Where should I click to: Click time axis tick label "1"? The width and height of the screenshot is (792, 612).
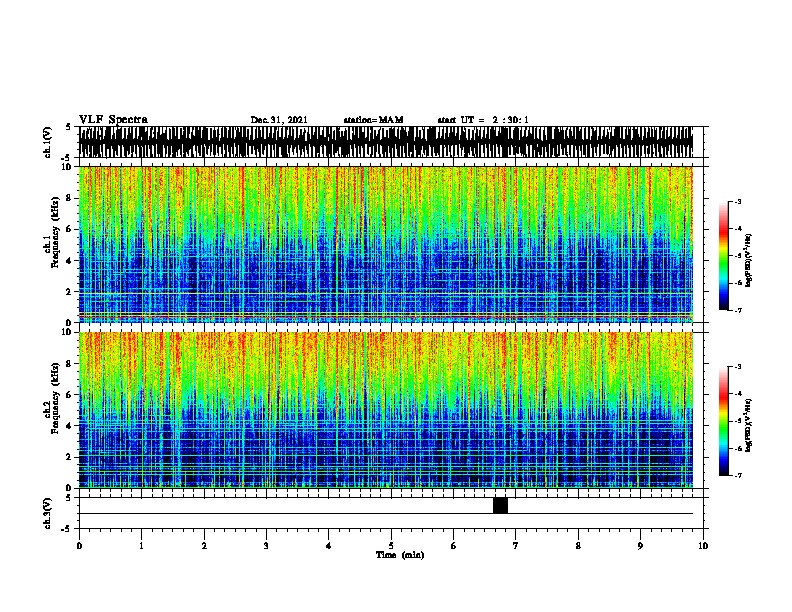coord(141,545)
